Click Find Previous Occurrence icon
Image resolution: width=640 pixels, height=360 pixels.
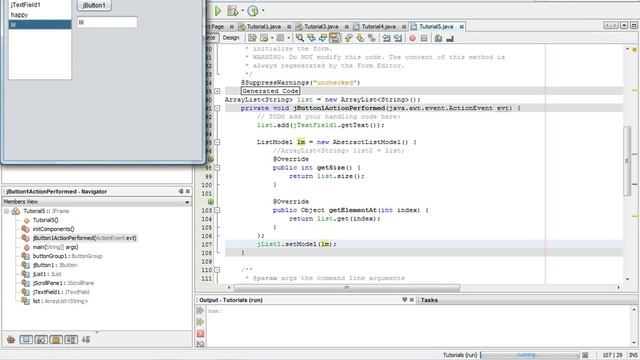point(312,38)
